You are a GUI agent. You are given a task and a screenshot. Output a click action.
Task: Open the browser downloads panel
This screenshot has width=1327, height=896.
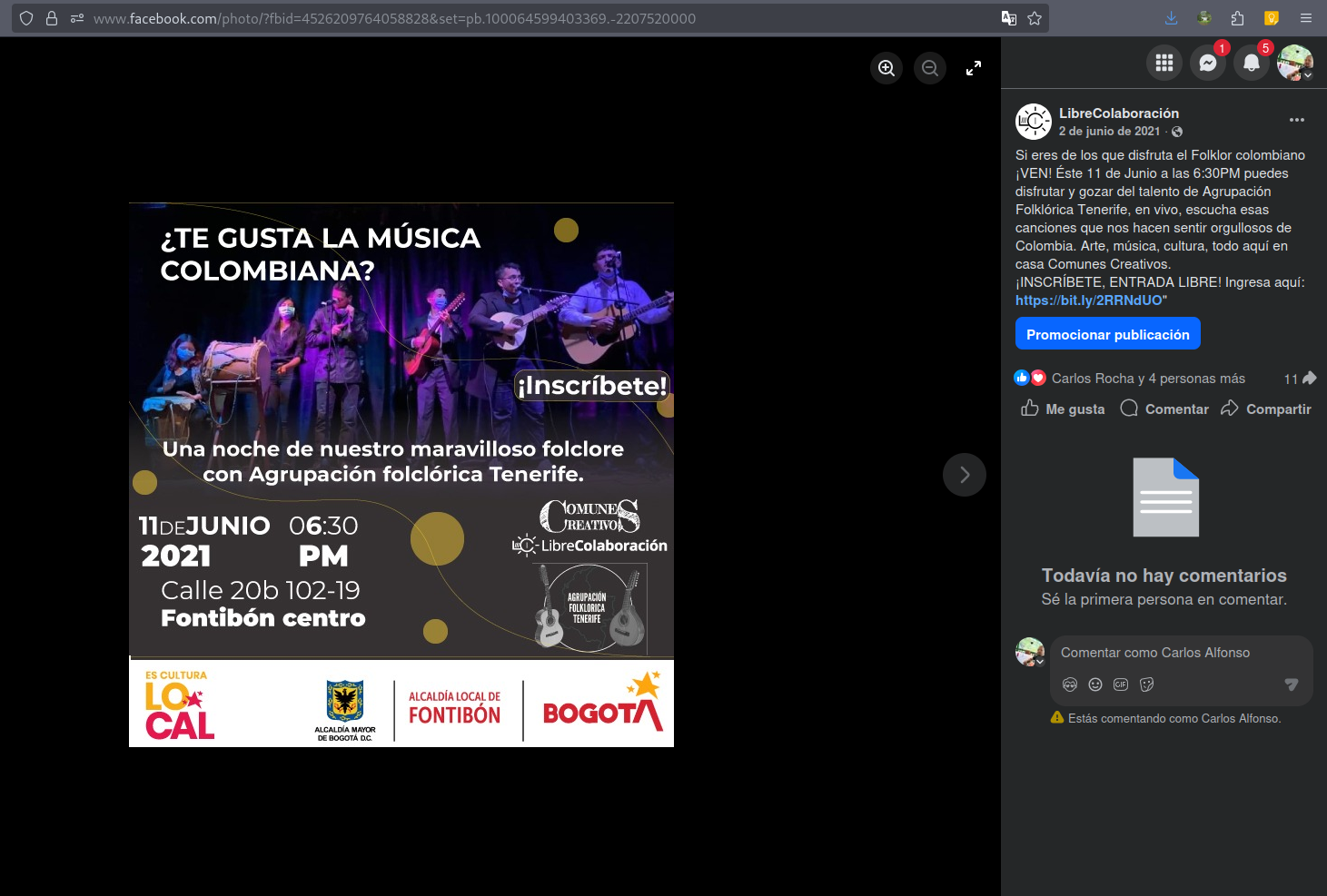point(1171,18)
